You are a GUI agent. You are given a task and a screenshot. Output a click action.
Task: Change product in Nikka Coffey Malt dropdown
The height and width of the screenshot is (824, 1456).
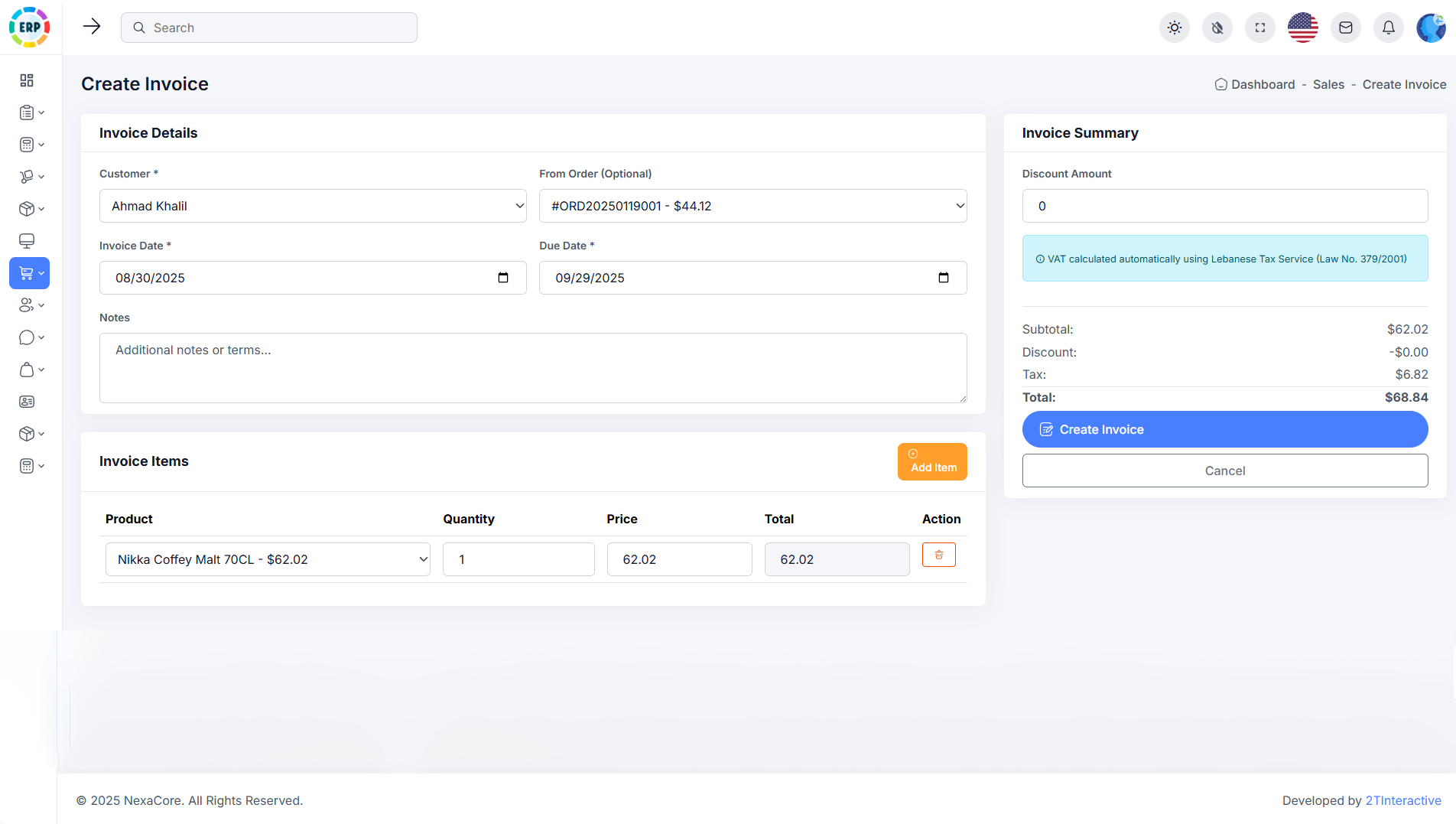(268, 559)
